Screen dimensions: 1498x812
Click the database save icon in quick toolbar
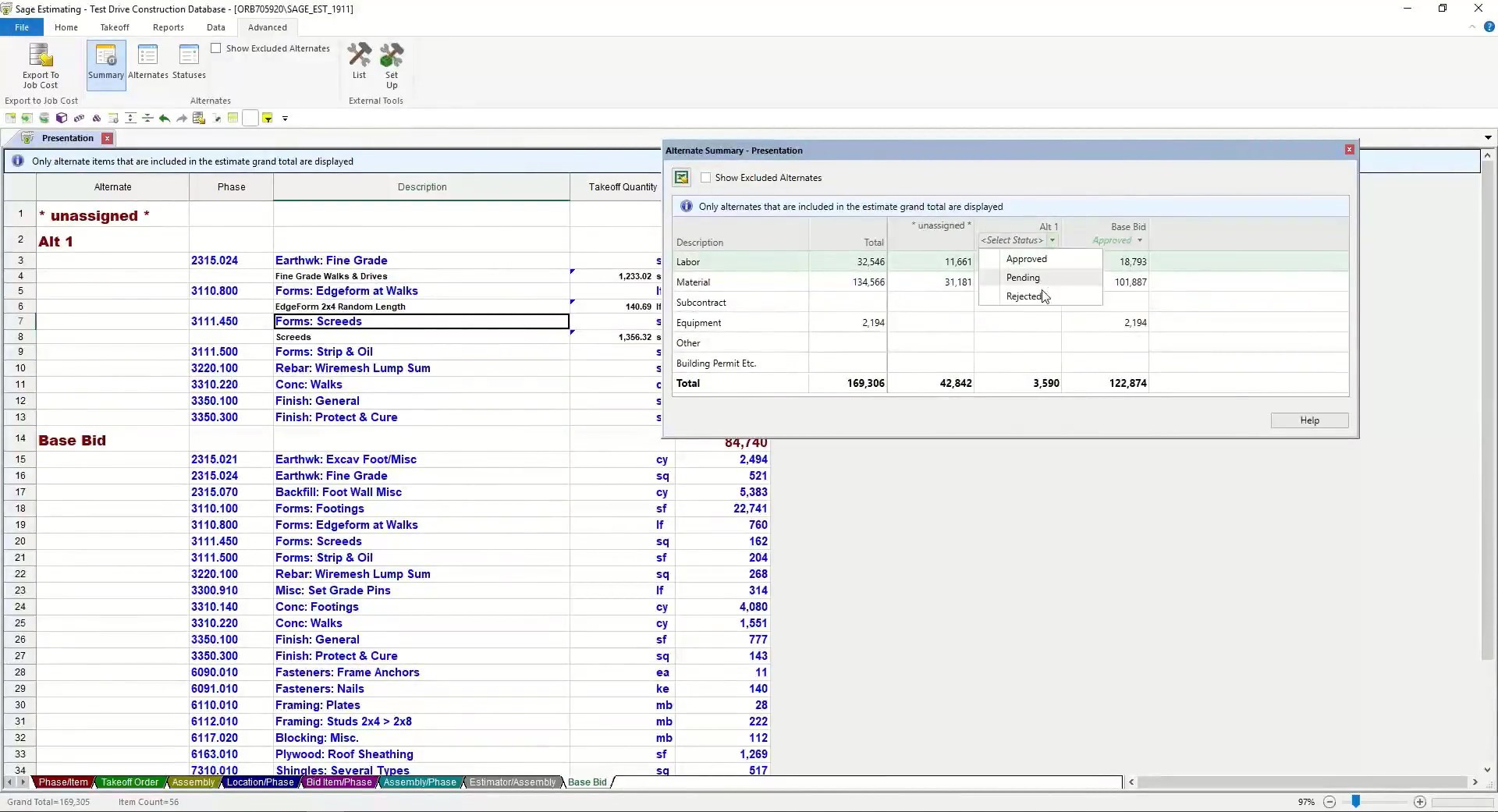pyautogui.click(x=44, y=119)
